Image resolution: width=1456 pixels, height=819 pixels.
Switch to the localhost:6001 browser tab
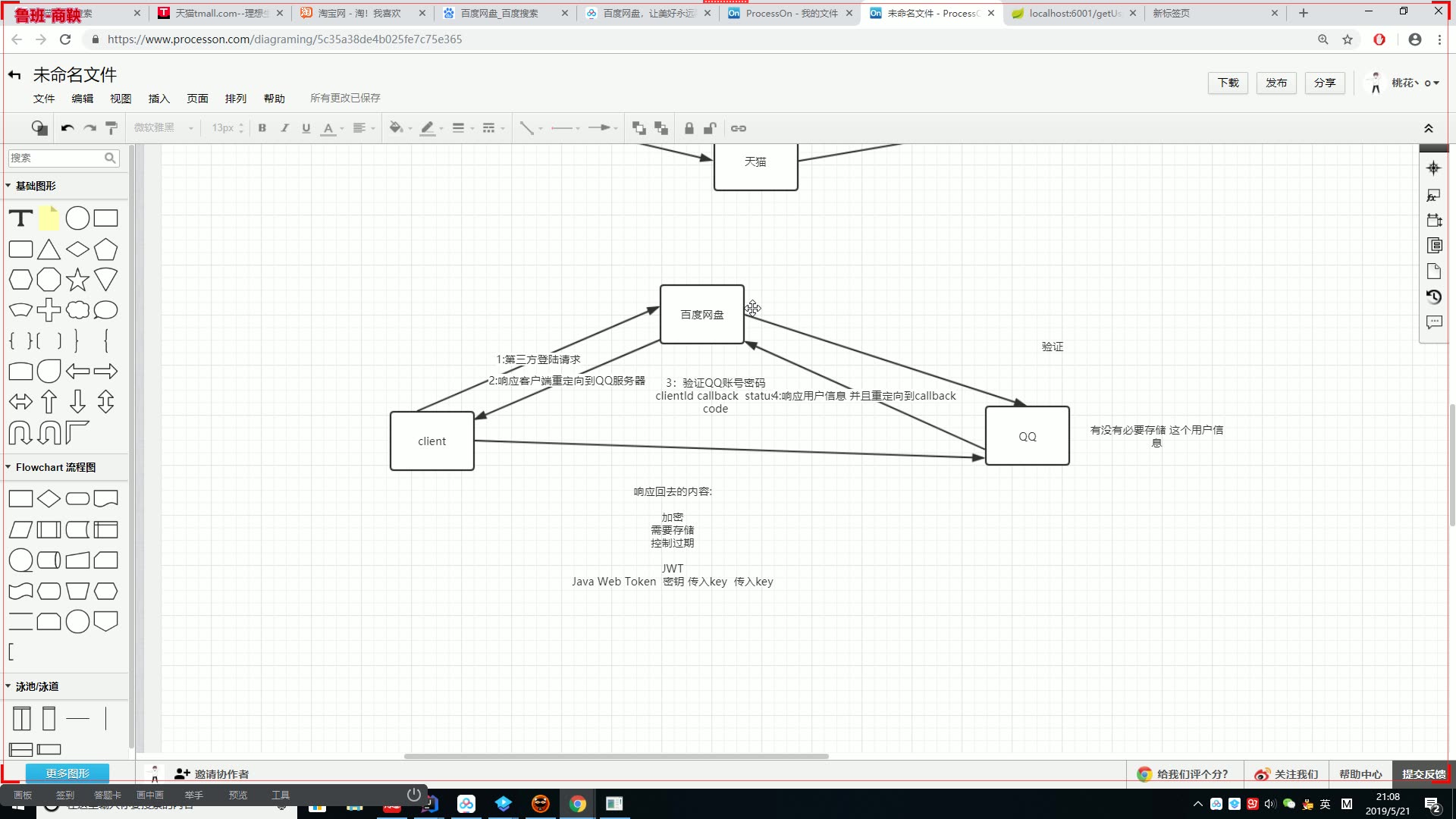click(x=1075, y=13)
